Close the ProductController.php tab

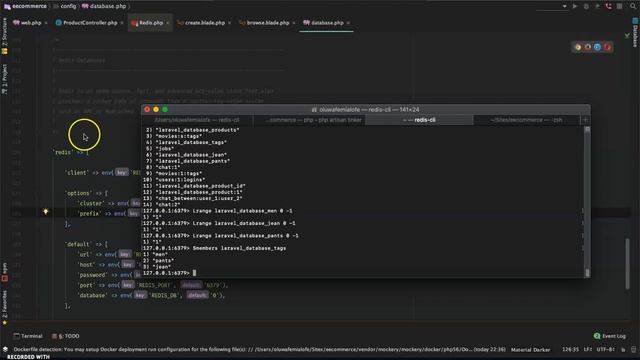[122, 23]
